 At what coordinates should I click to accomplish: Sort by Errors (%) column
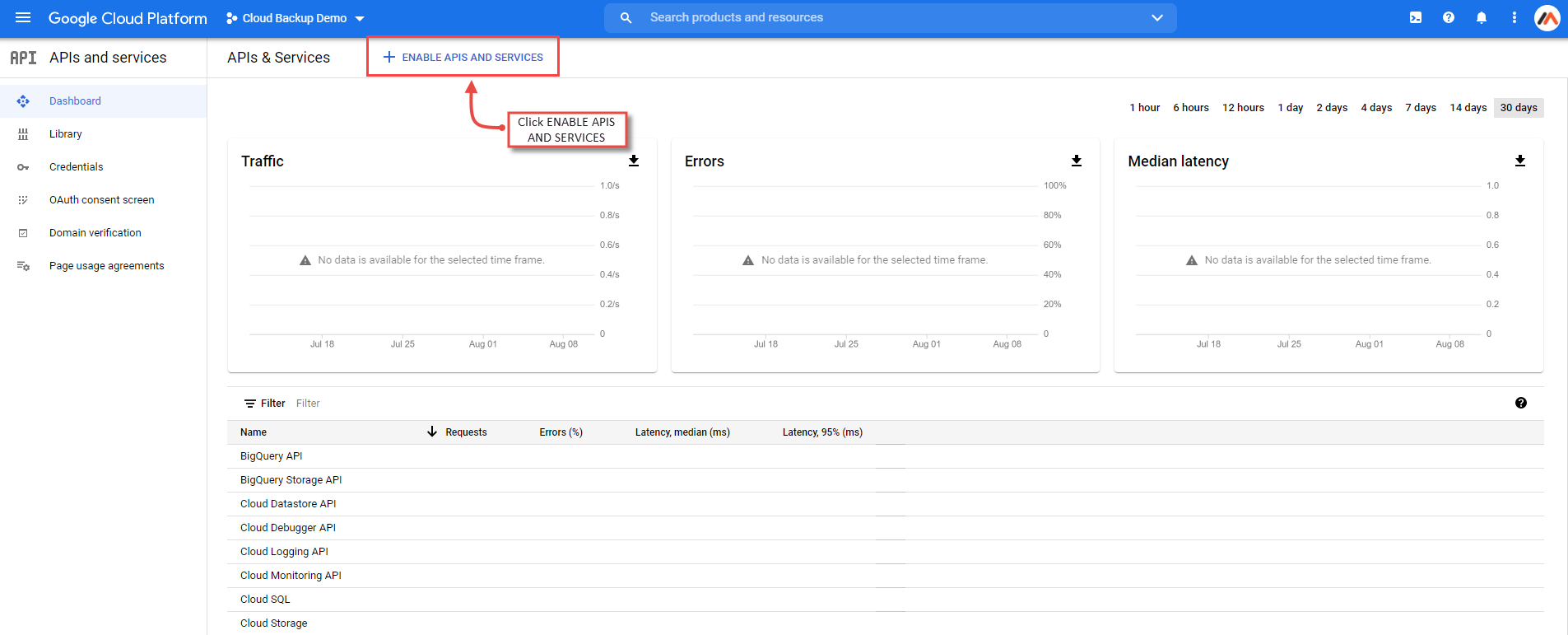tap(561, 432)
